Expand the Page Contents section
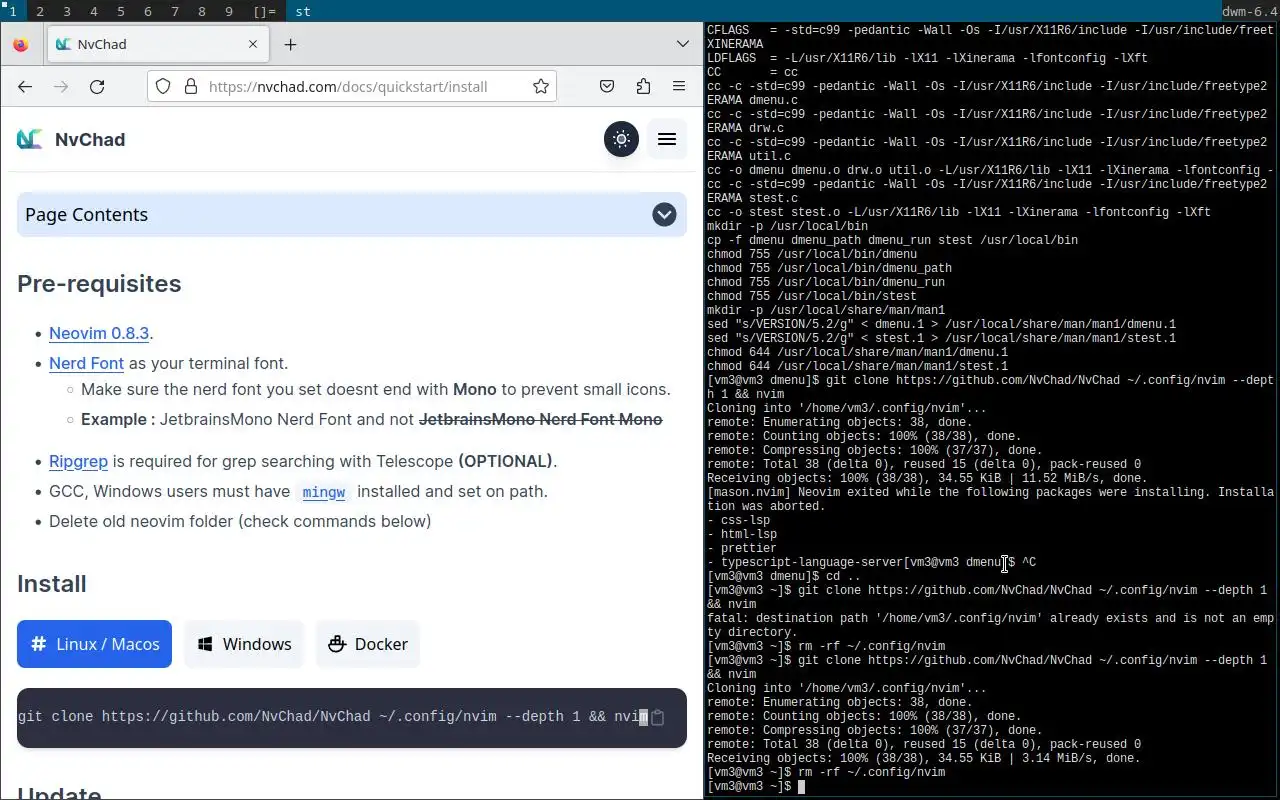This screenshot has width=1280, height=800. [x=352, y=214]
